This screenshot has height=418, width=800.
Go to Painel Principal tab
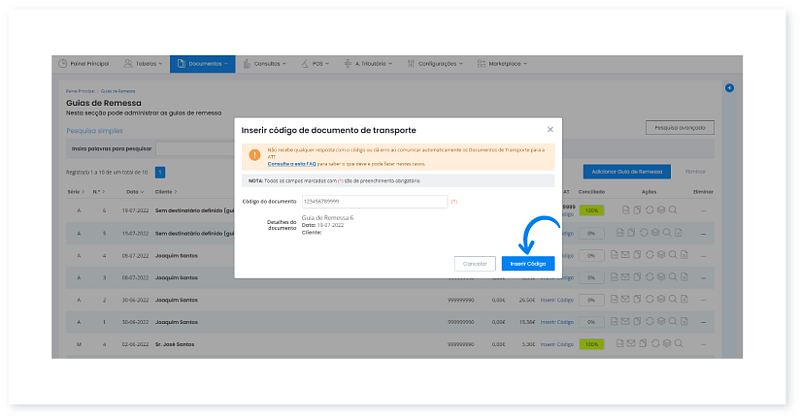pyautogui.click(x=84, y=63)
